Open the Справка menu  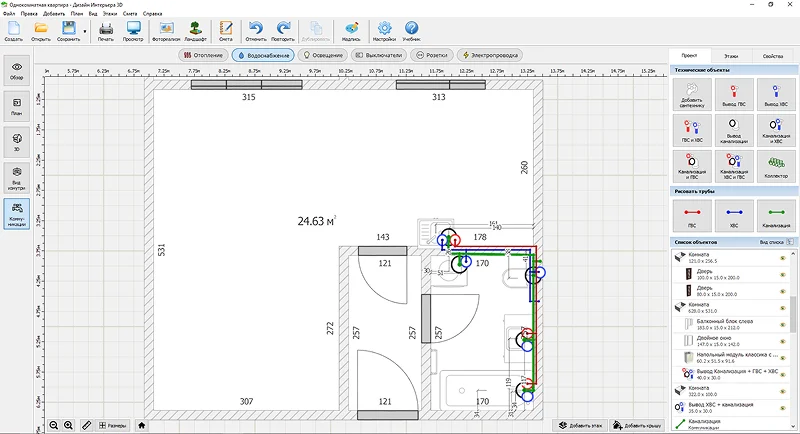153,14
